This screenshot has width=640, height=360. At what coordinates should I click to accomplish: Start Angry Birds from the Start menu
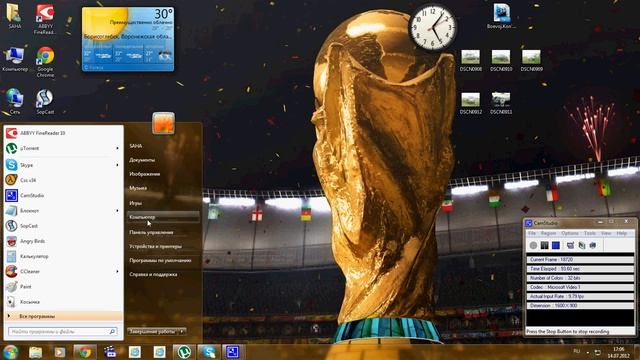coord(63,241)
